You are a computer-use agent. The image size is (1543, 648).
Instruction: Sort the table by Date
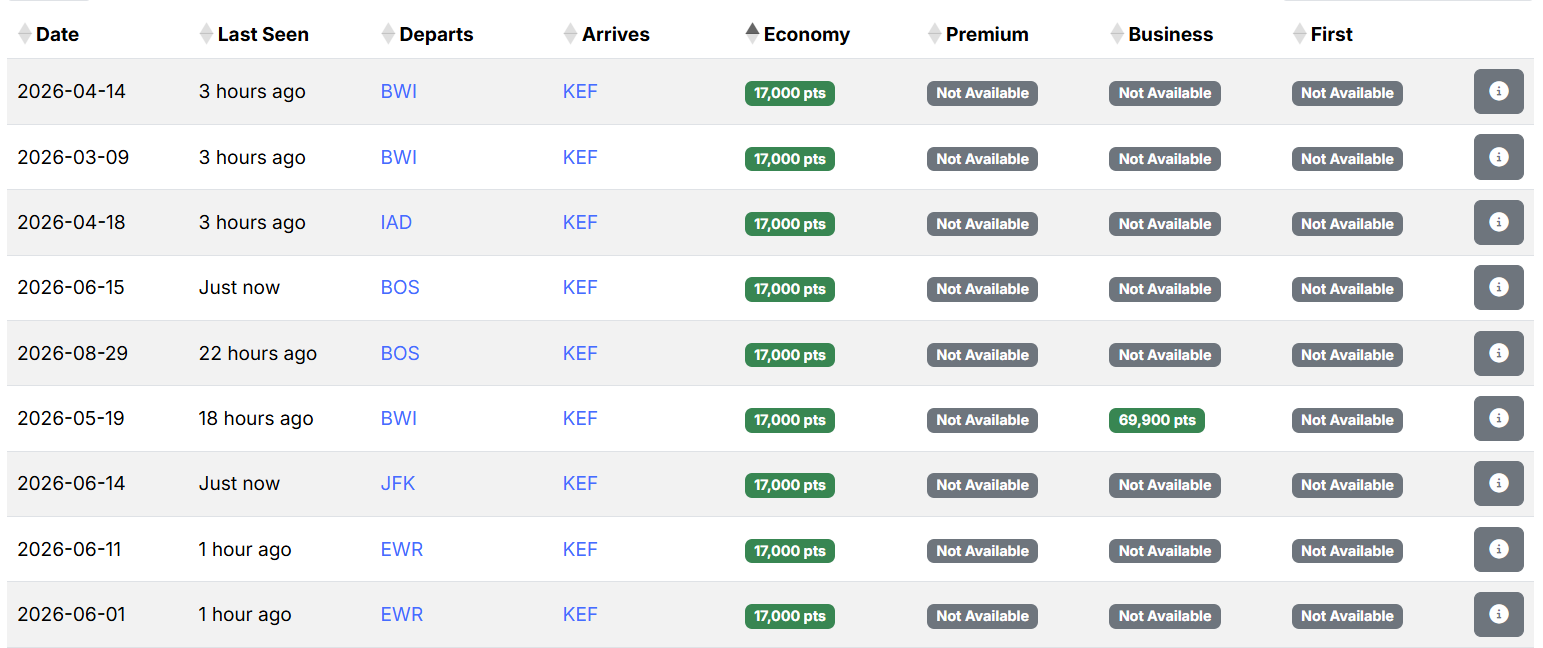coord(48,33)
